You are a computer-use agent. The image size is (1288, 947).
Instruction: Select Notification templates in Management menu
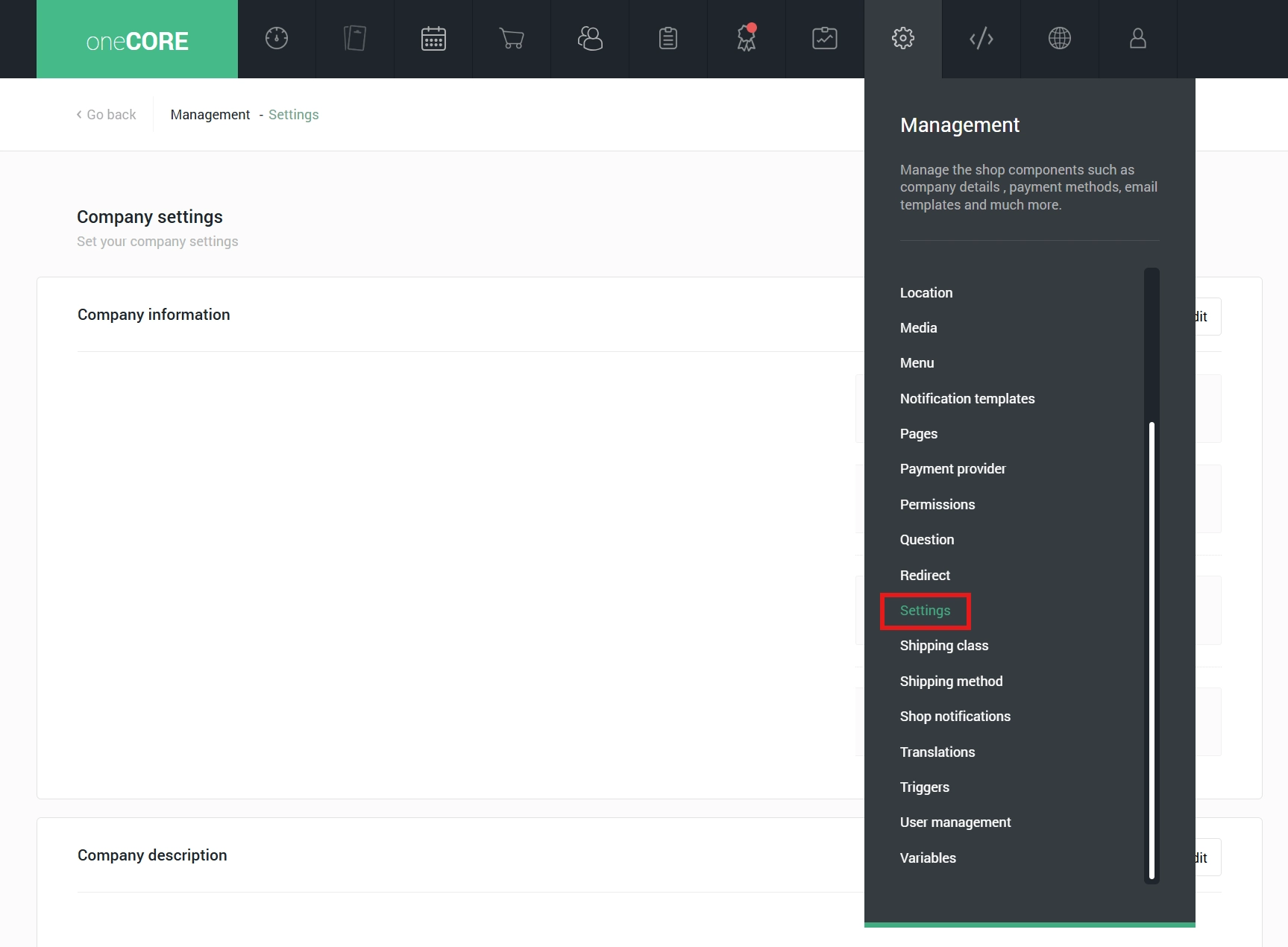[x=967, y=399]
